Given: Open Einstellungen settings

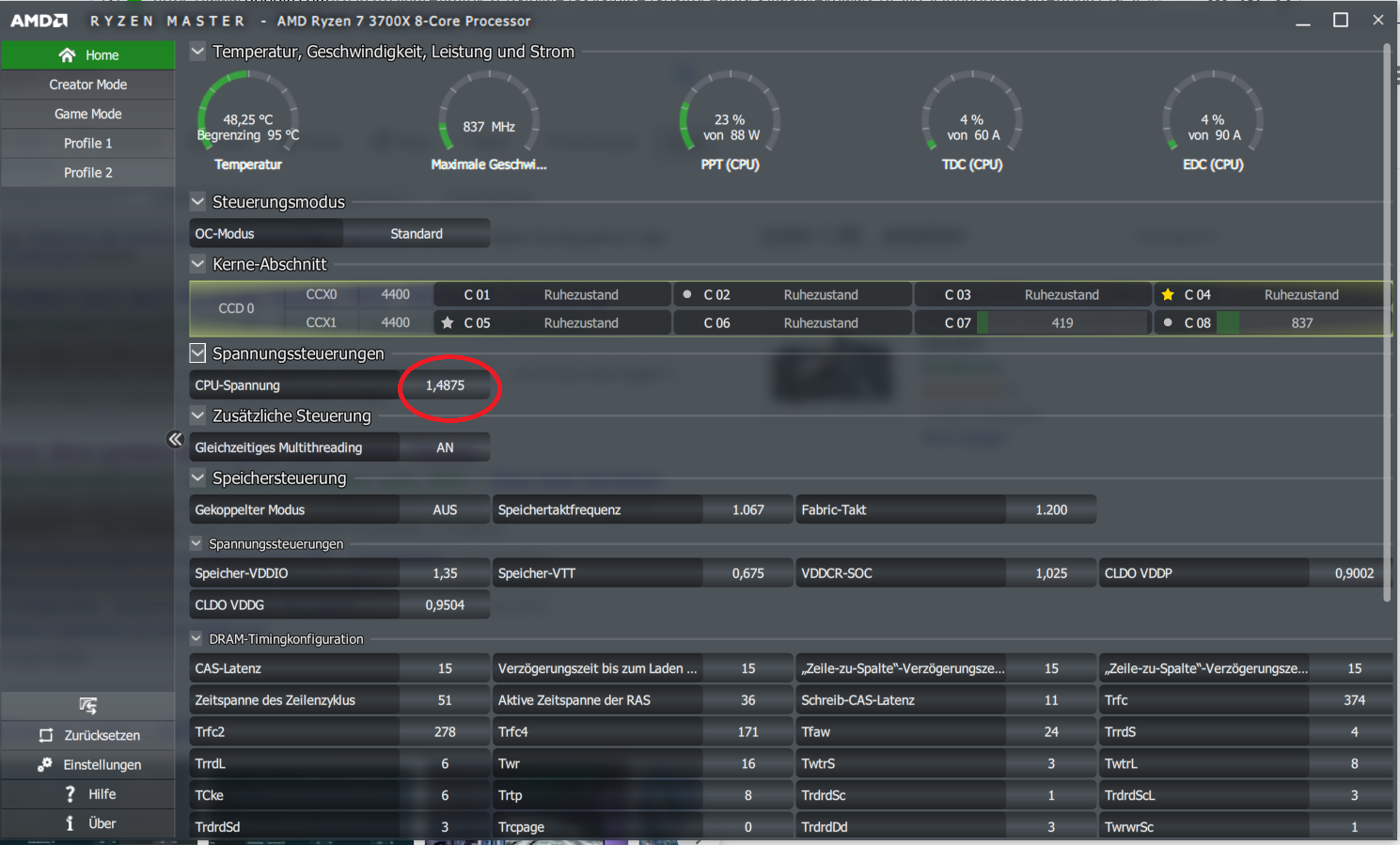Looking at the screenshot, I should point(87,764).
